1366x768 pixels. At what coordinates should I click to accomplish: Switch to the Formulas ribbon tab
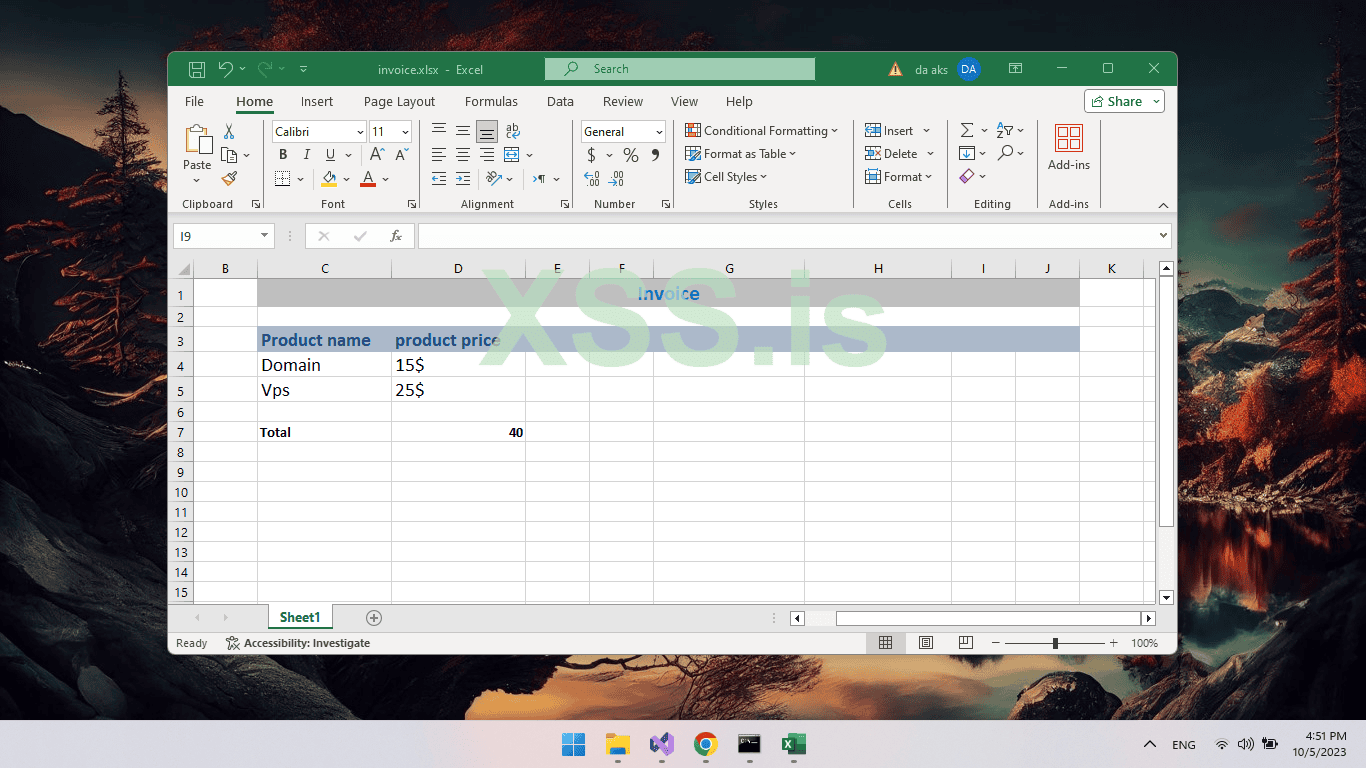[491, 101]
